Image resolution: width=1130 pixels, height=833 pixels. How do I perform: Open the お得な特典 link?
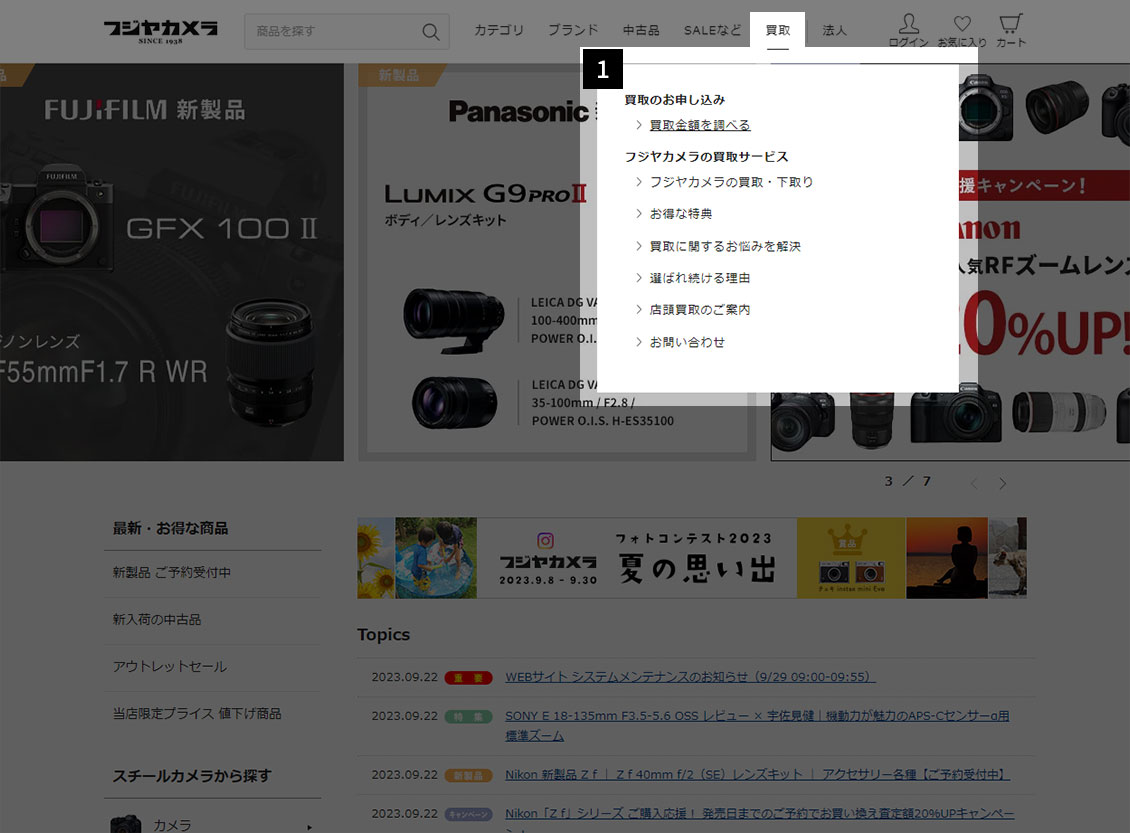coord(681,214)
